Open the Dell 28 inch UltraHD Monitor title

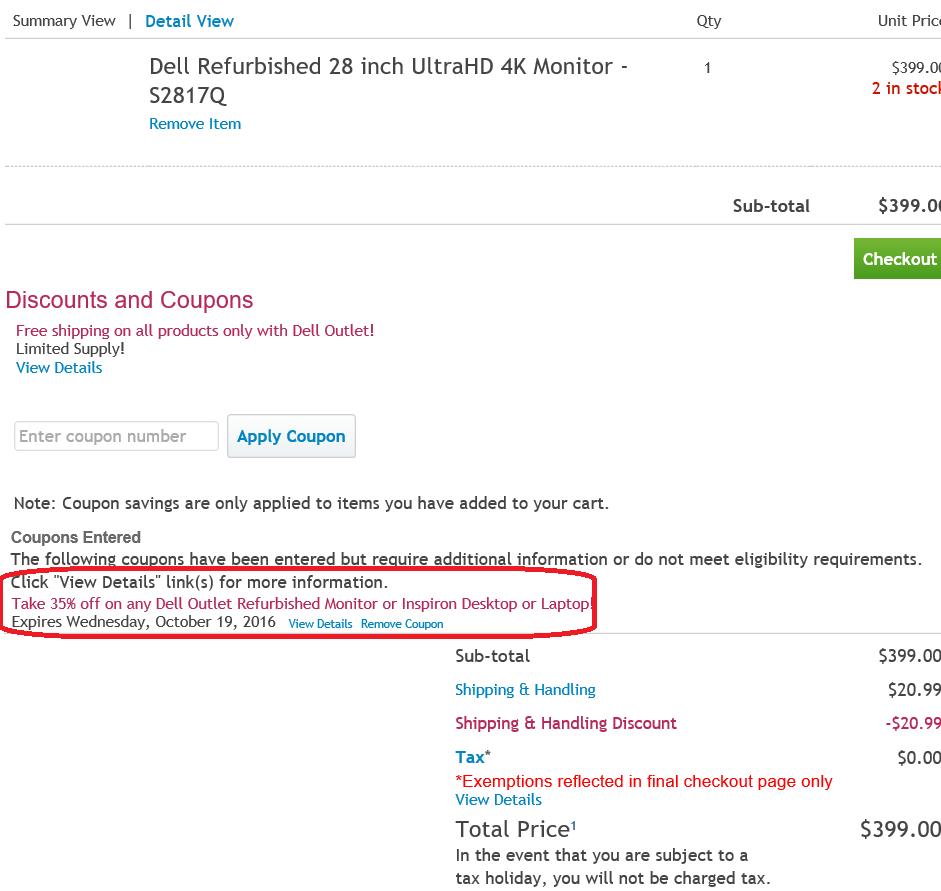[388, 81]
